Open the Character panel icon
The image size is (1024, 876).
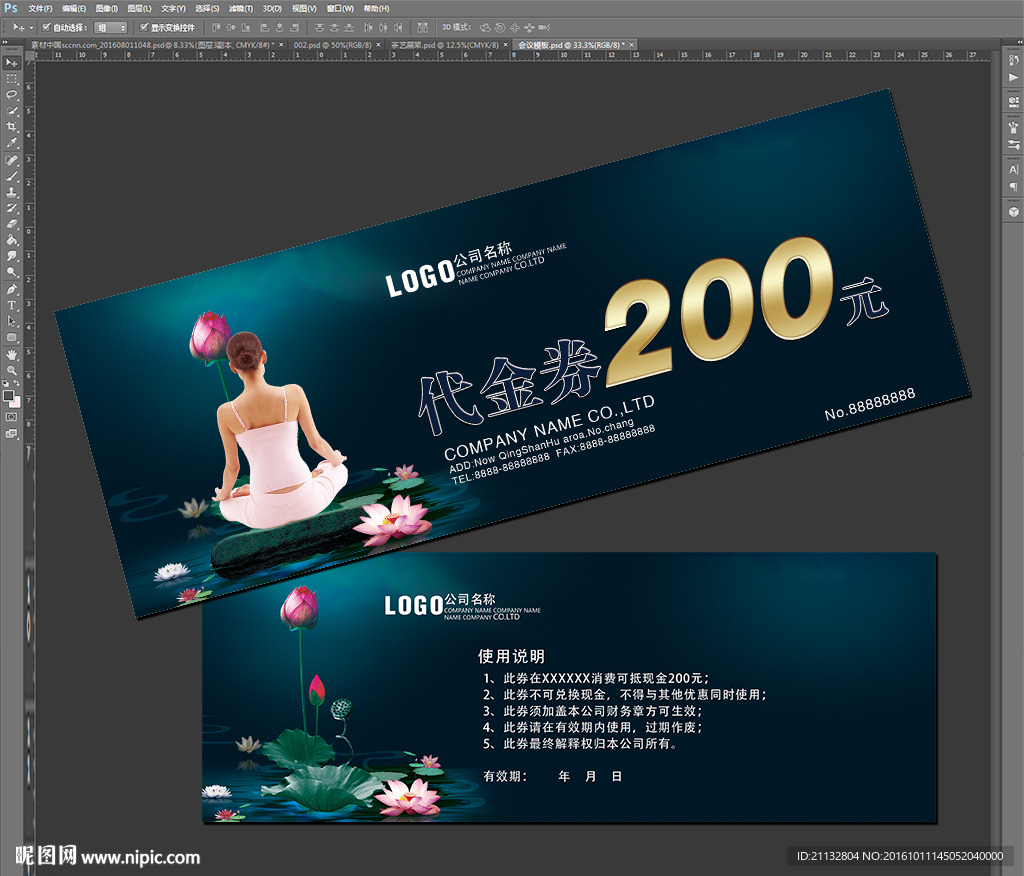[x=1013, y=169]
